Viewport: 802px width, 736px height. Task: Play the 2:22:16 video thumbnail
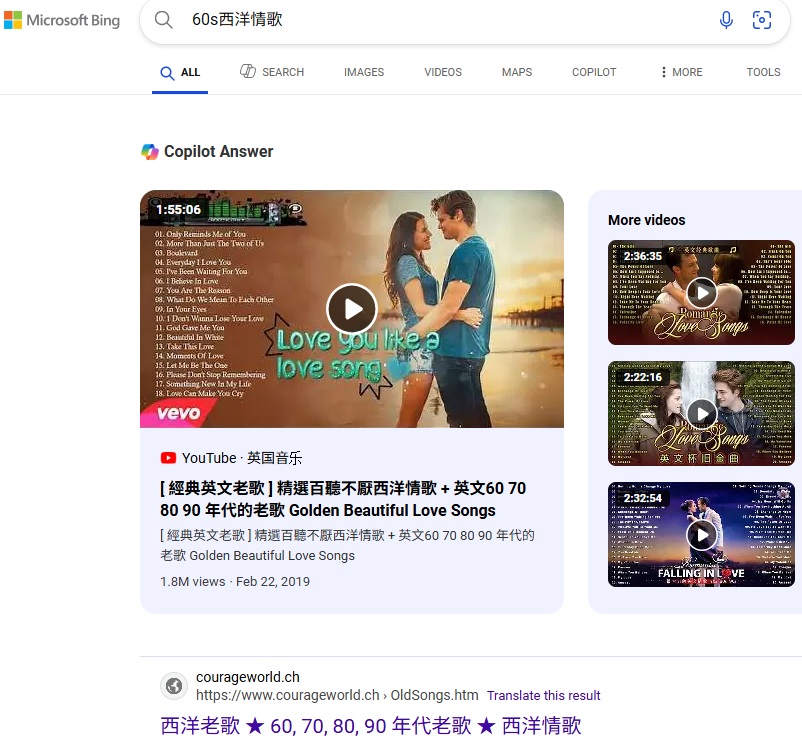click(x=701, y=413)
